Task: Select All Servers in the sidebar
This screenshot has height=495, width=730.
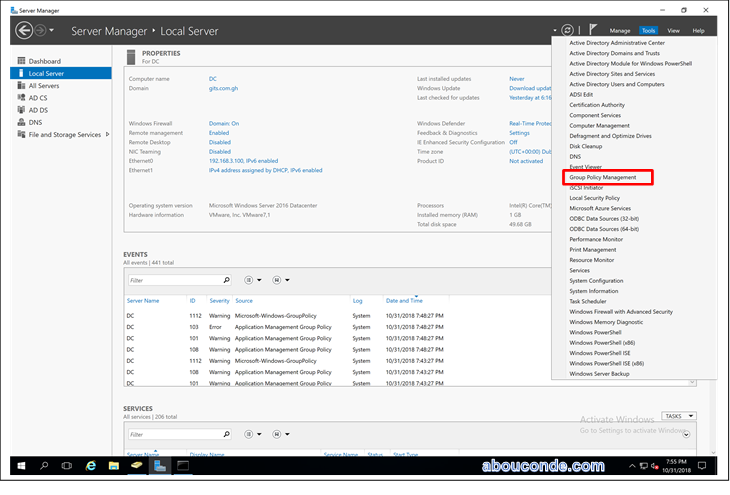Action: pos(44,86)
